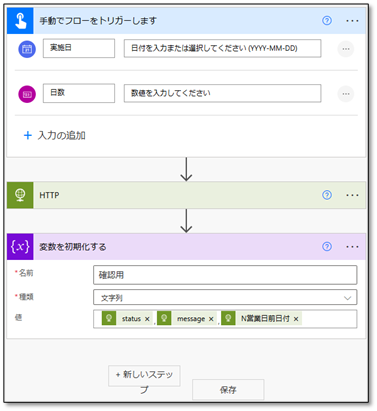Screen dimensions: 377x411
Task: Click the date description placeholder field
Action: [x=223, y=48]
